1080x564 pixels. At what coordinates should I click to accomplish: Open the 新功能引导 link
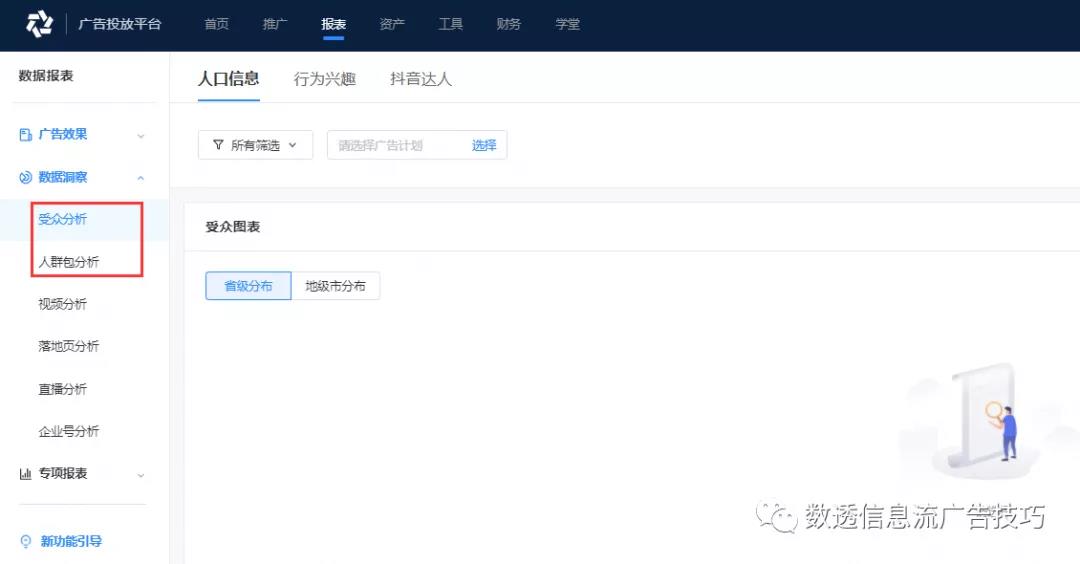pyautogui.click(x=71, y=541)
